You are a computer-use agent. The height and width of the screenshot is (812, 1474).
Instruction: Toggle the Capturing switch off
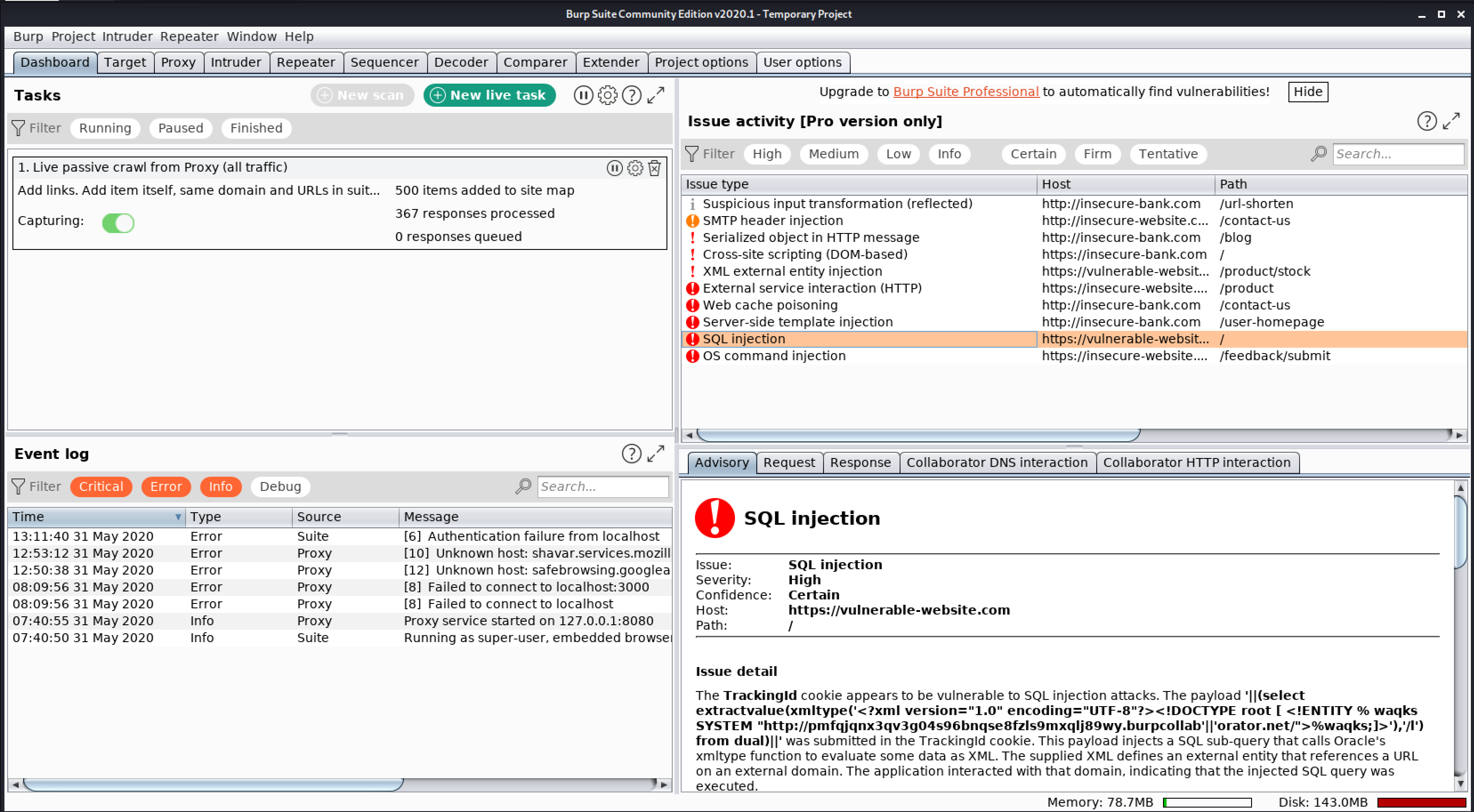[x=118, y=223]
